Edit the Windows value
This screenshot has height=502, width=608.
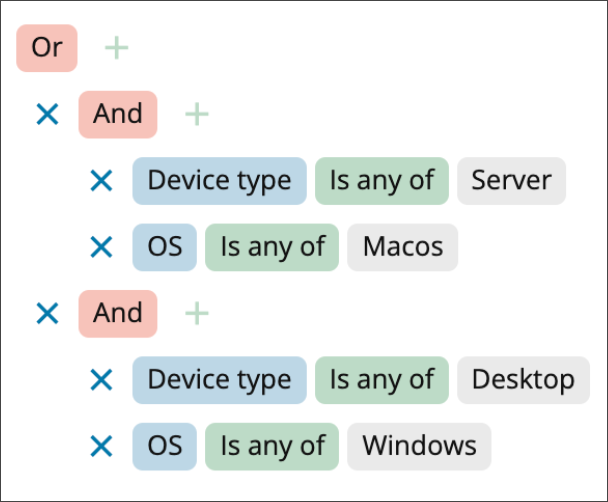click(419, 446)
